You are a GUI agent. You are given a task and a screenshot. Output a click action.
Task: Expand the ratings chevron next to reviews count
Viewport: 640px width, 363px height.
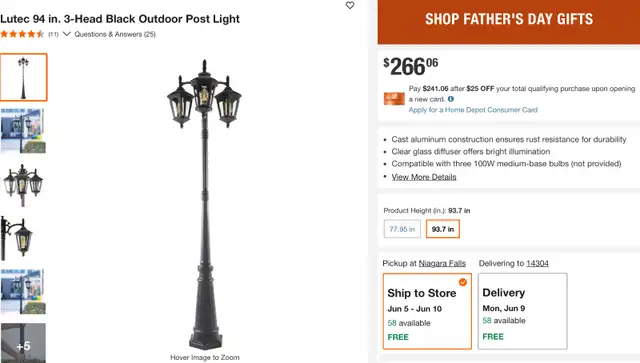[x=67, y=34]
